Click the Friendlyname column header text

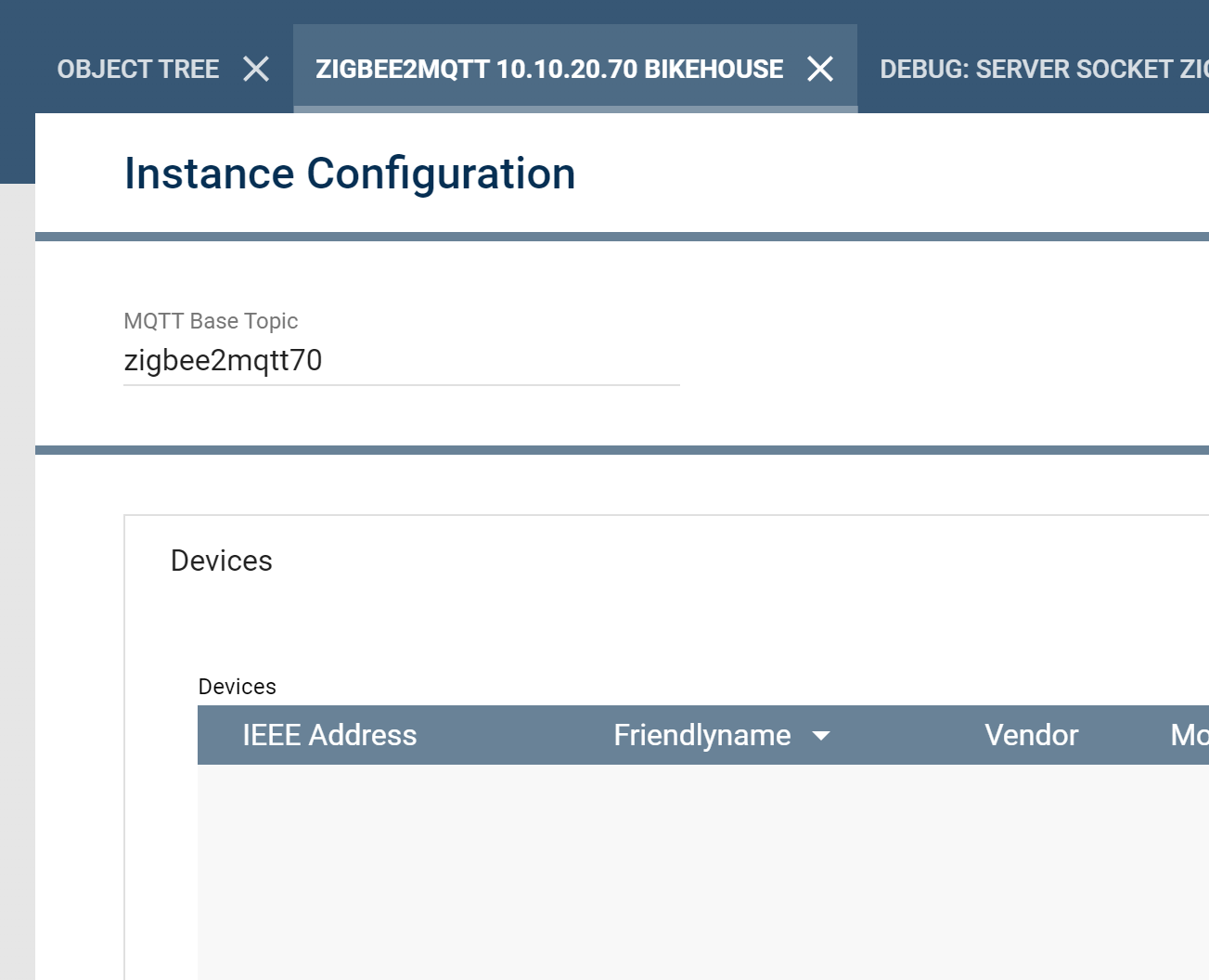click(x=702, y=735)
